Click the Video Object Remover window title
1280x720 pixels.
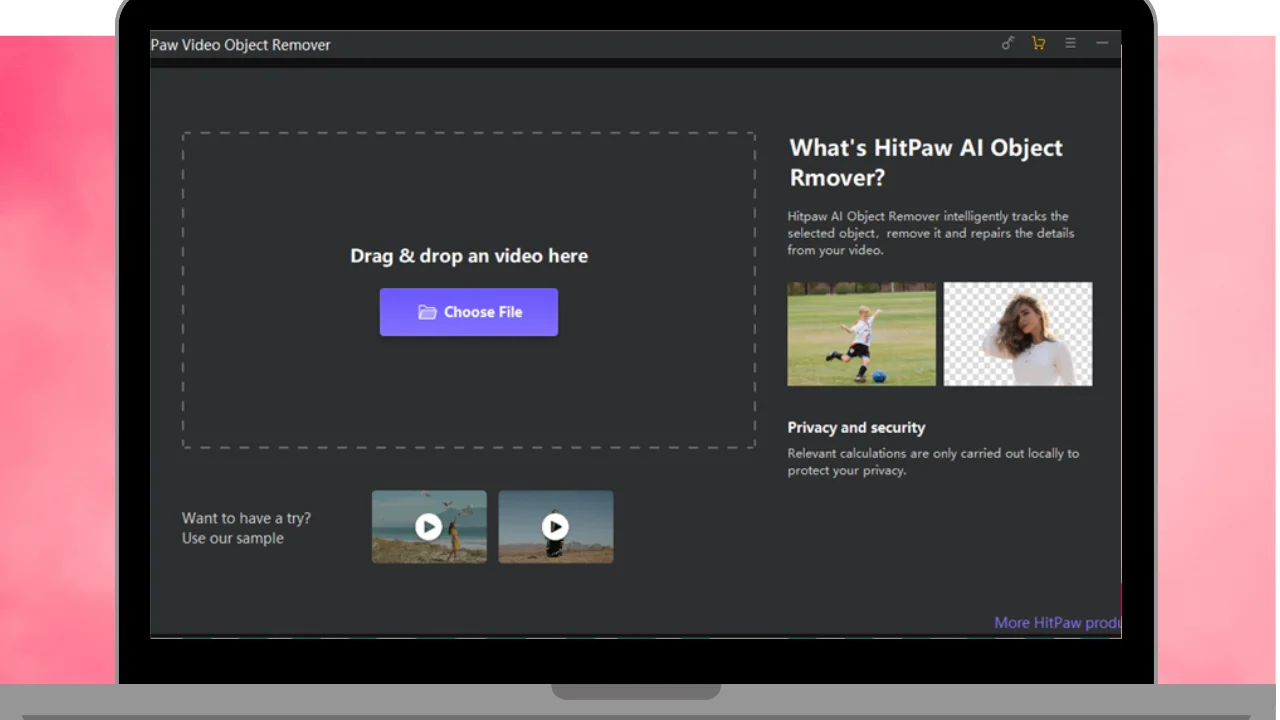point(240,45)
